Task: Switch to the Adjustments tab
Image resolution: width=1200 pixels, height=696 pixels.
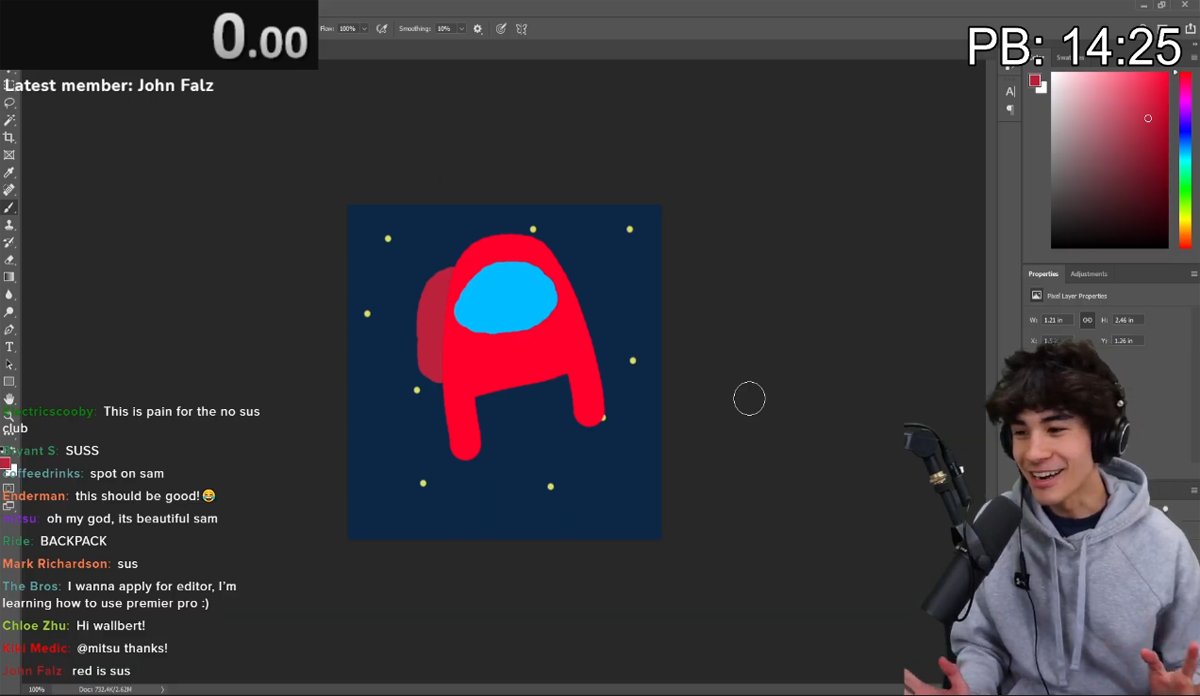Action: tap(1089, 274)
